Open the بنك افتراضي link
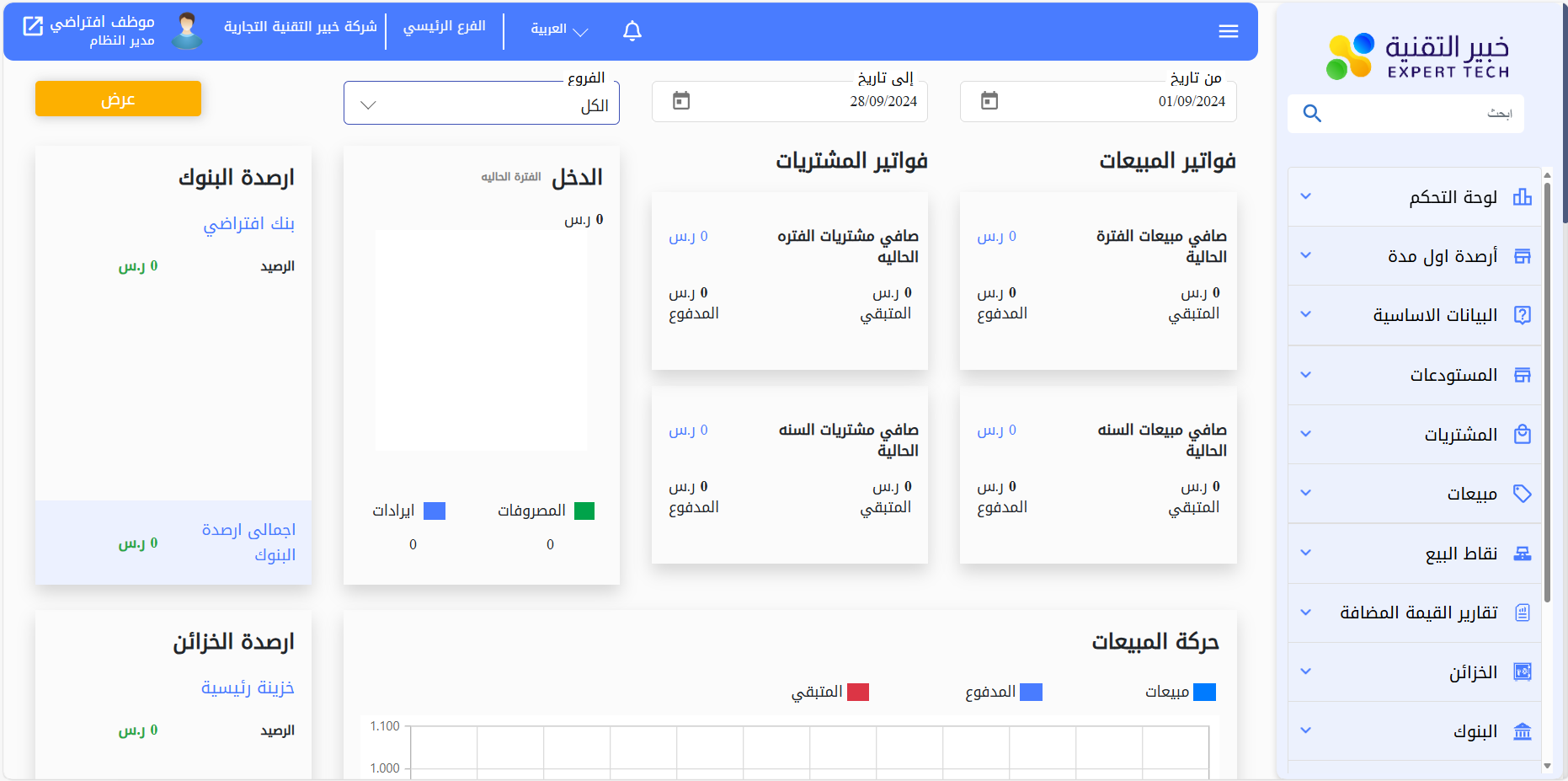 (x=248, y=223)
